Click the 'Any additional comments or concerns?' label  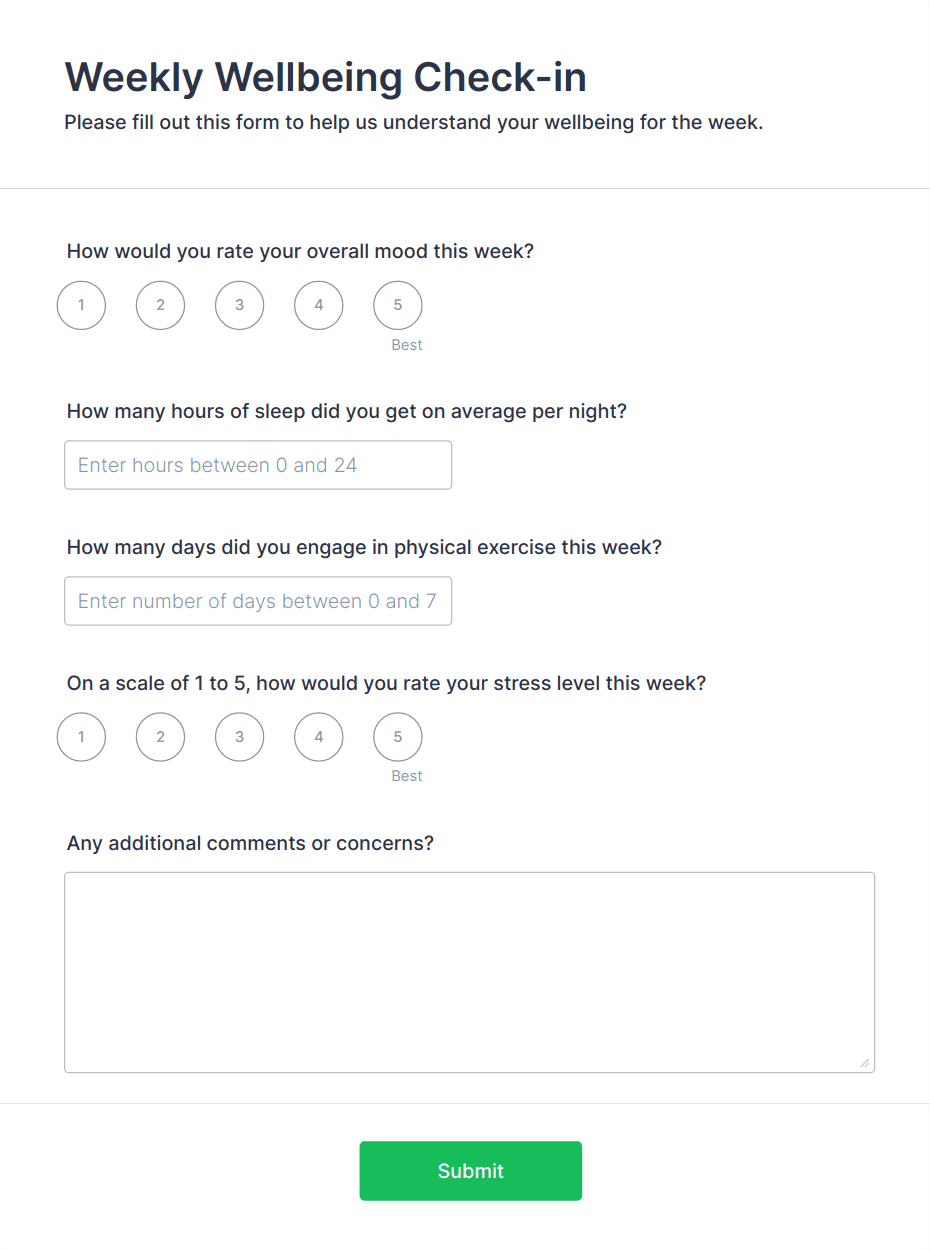(x=250, y=843)
